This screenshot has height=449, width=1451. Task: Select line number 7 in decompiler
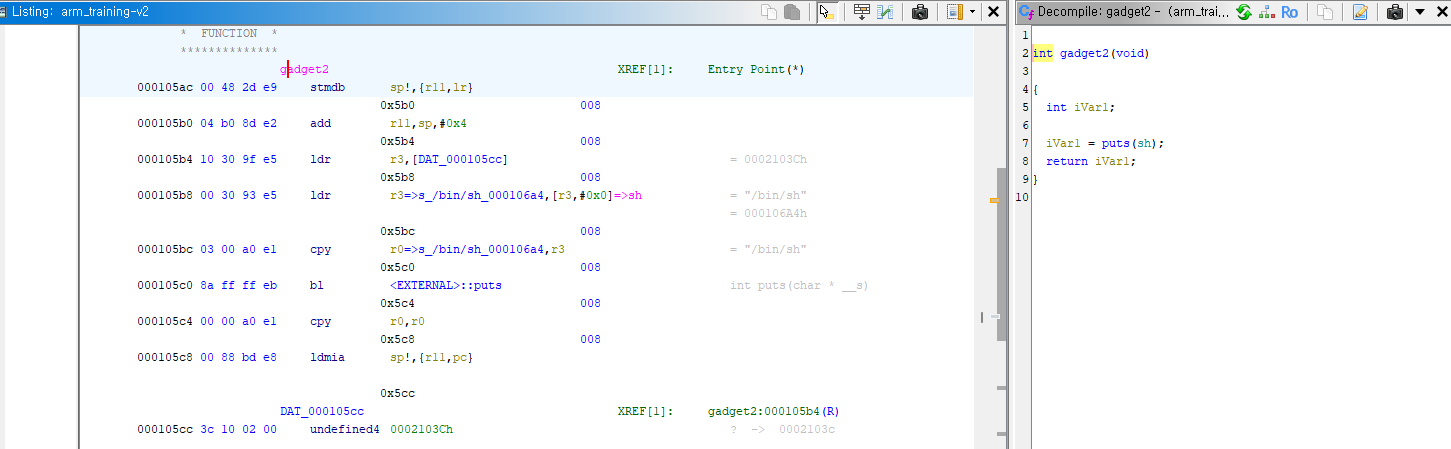[1025, 143]
